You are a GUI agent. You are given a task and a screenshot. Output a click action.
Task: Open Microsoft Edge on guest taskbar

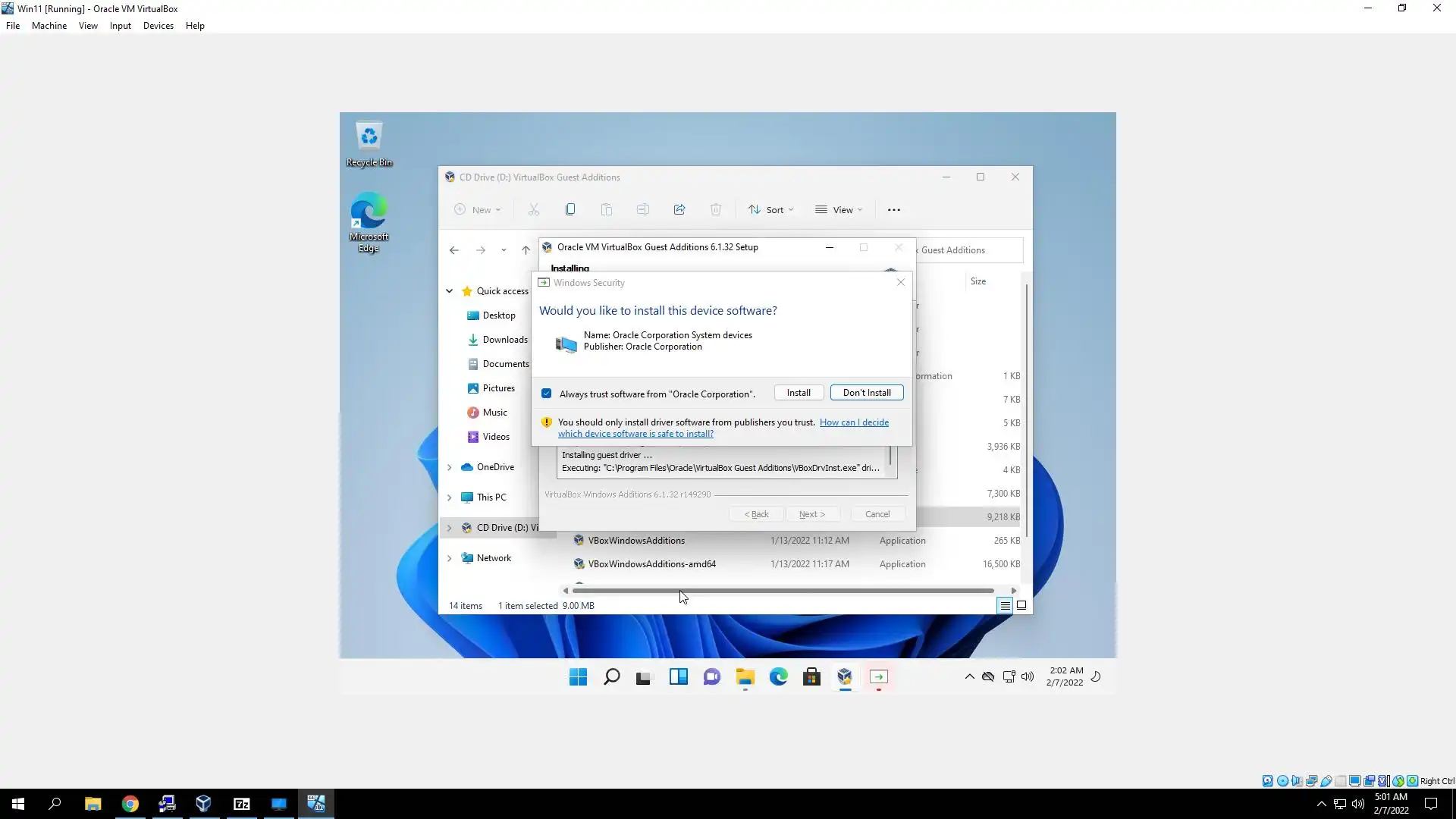click(x=778, y=677)
